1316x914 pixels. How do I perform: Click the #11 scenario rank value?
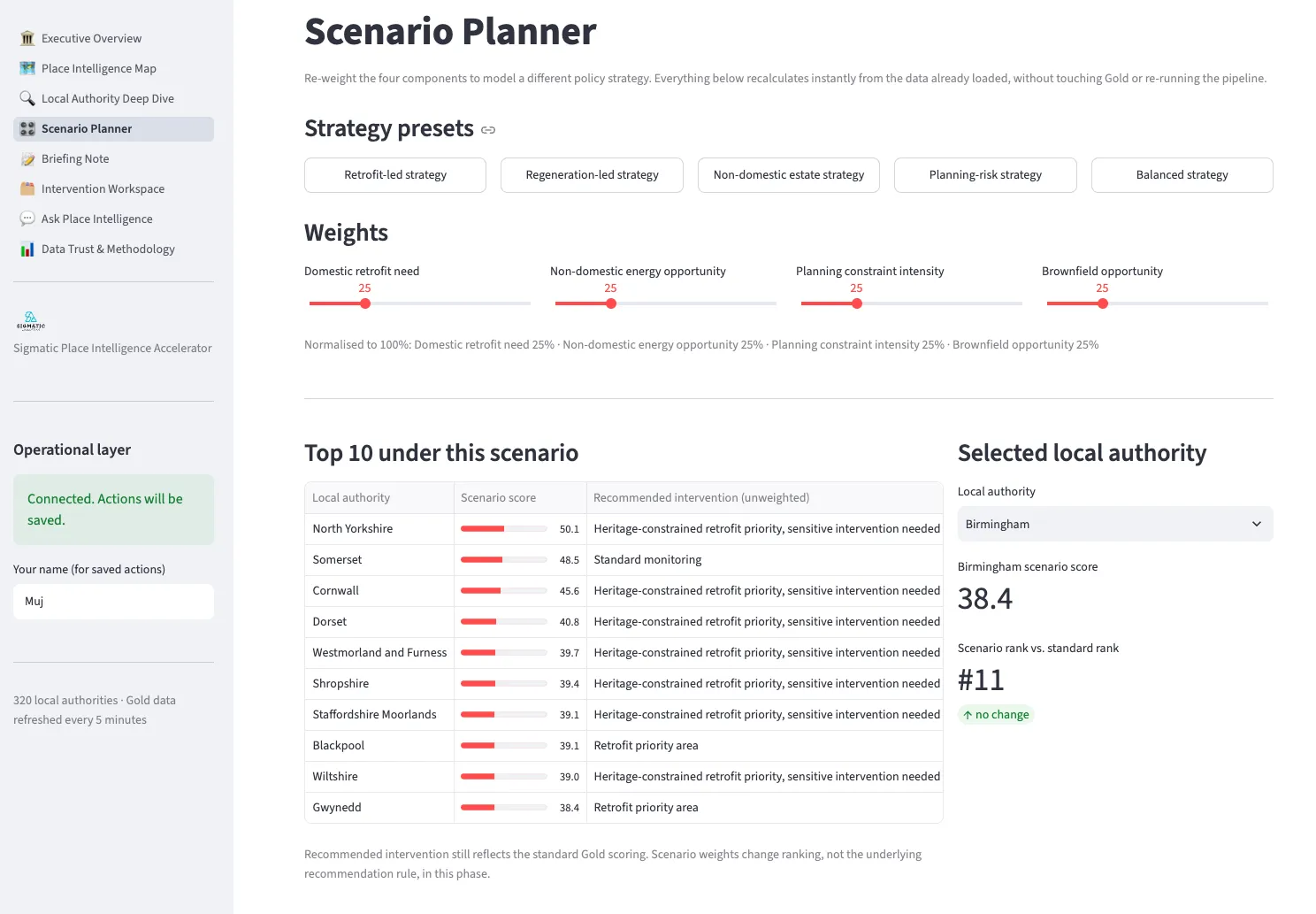pos(981,680)
